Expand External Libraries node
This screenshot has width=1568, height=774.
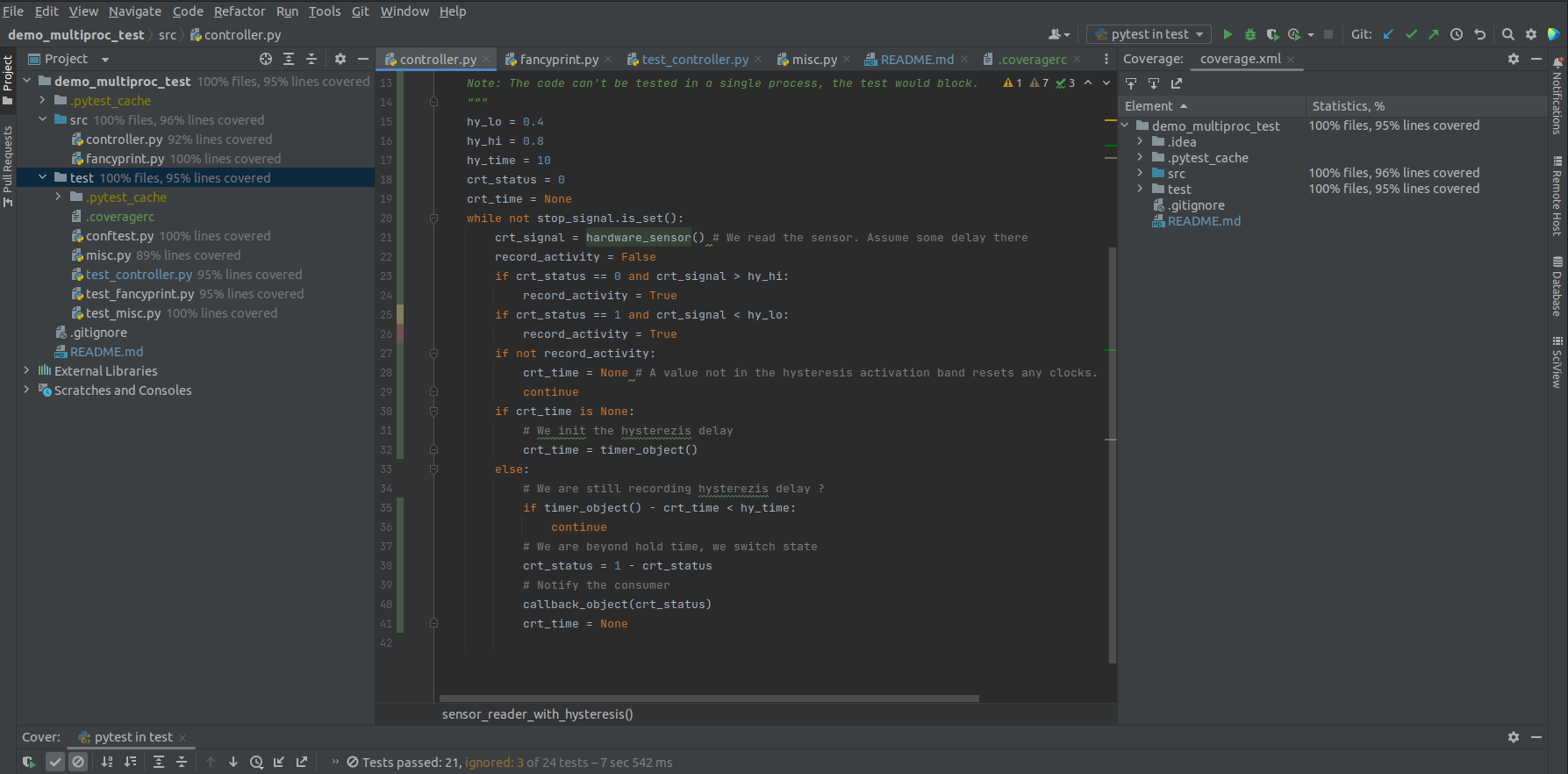point(26,370)
